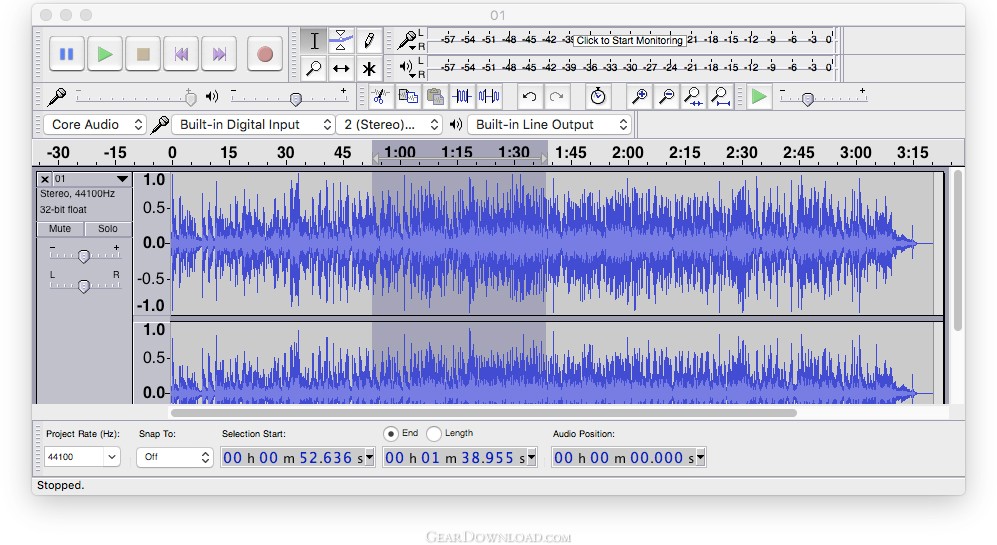Click the Pause transport button

(67, 54)
